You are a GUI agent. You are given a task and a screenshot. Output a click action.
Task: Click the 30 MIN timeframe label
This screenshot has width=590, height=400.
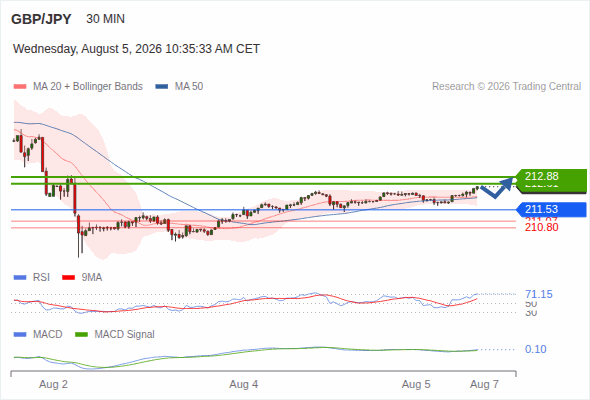pos(105,19)
